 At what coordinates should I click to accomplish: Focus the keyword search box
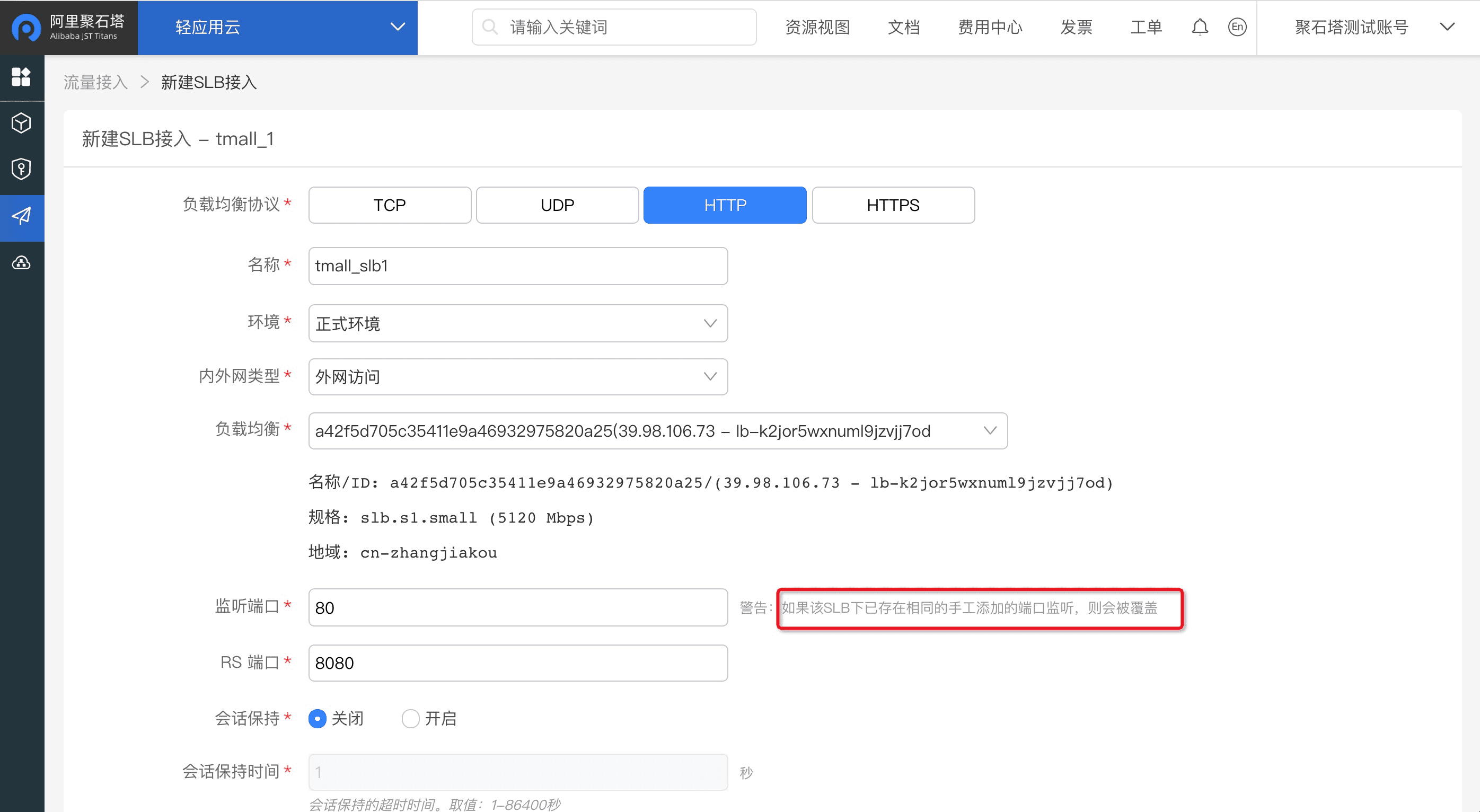(614, 27)
